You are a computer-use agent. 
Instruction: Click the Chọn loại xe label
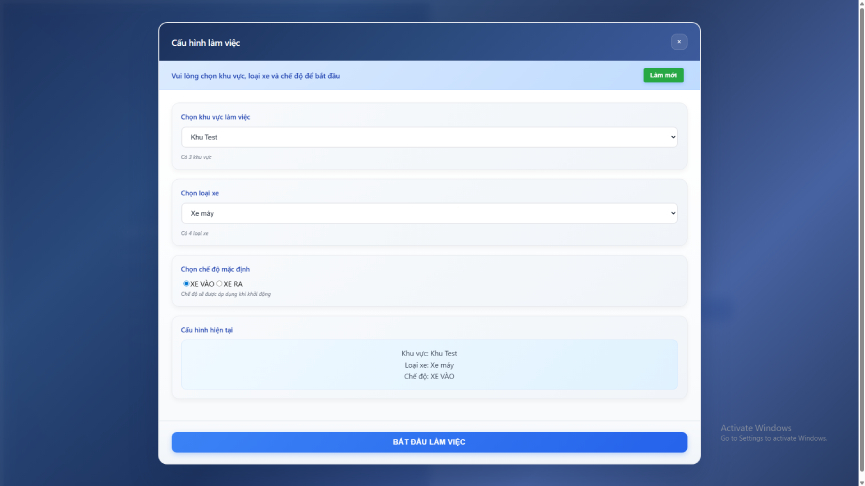pyautogui.click(x=199, y=193)
